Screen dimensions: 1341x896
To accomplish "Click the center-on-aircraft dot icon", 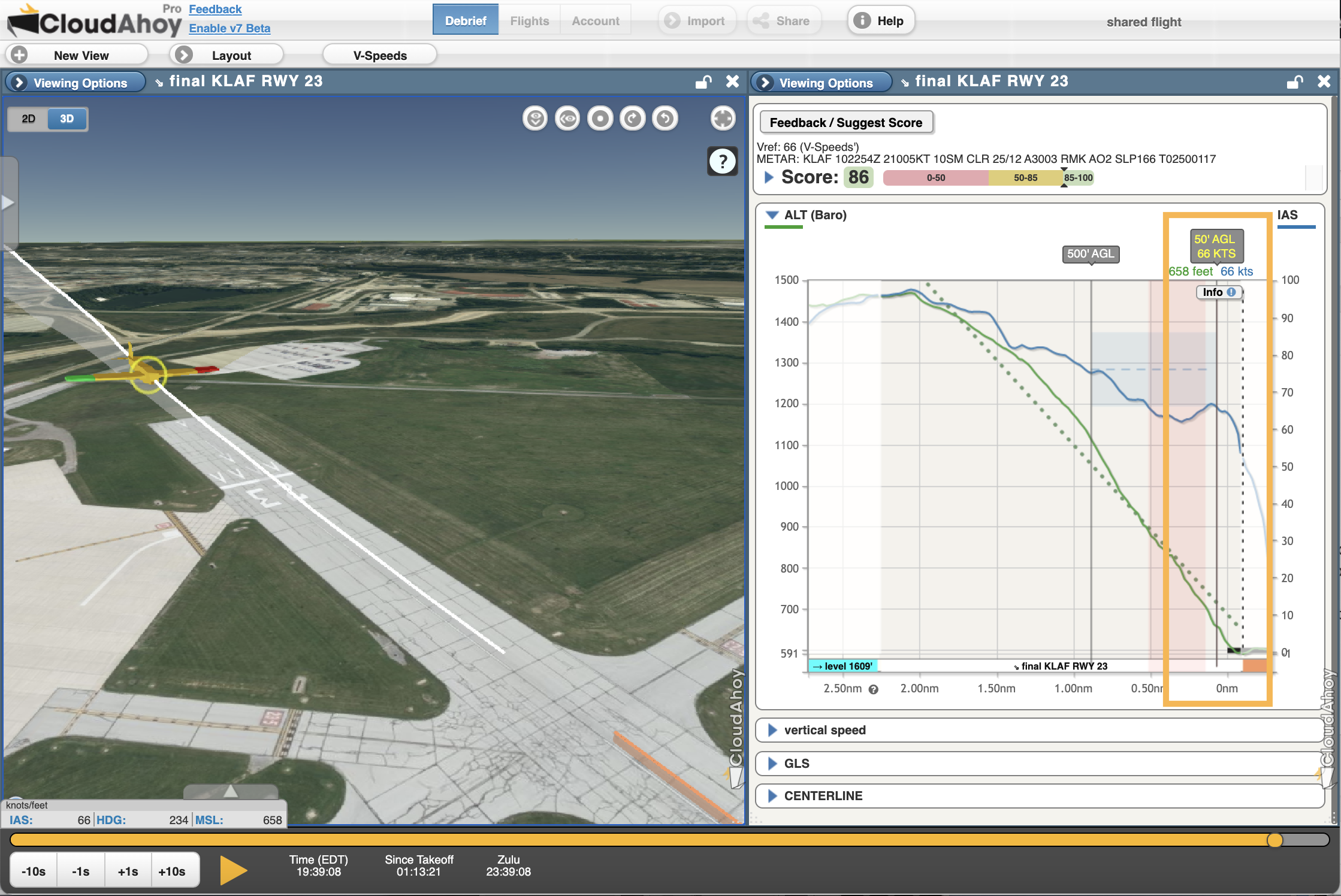I will coord(600,119).
